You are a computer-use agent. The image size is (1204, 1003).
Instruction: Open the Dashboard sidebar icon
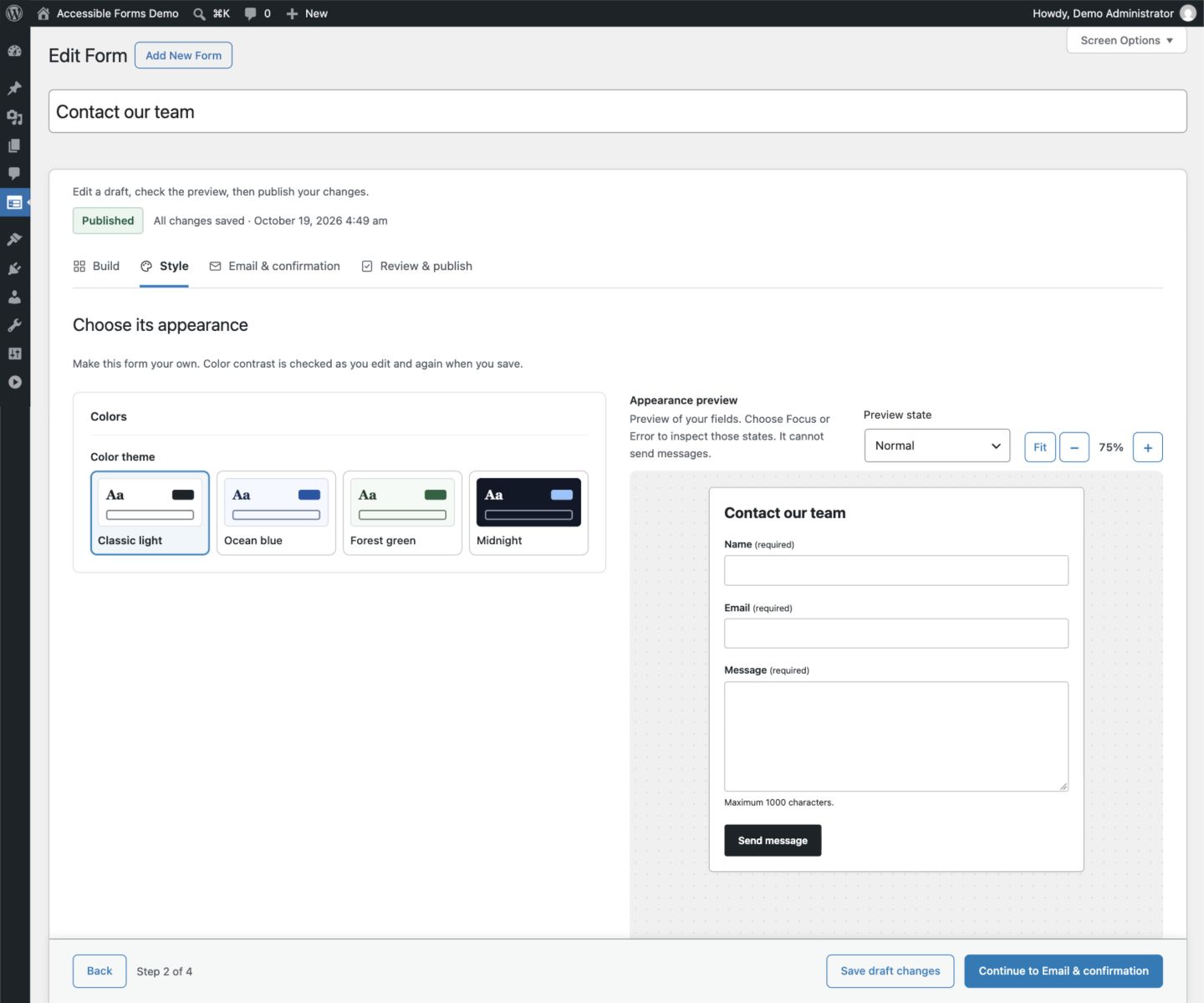(x=14, y=51)
